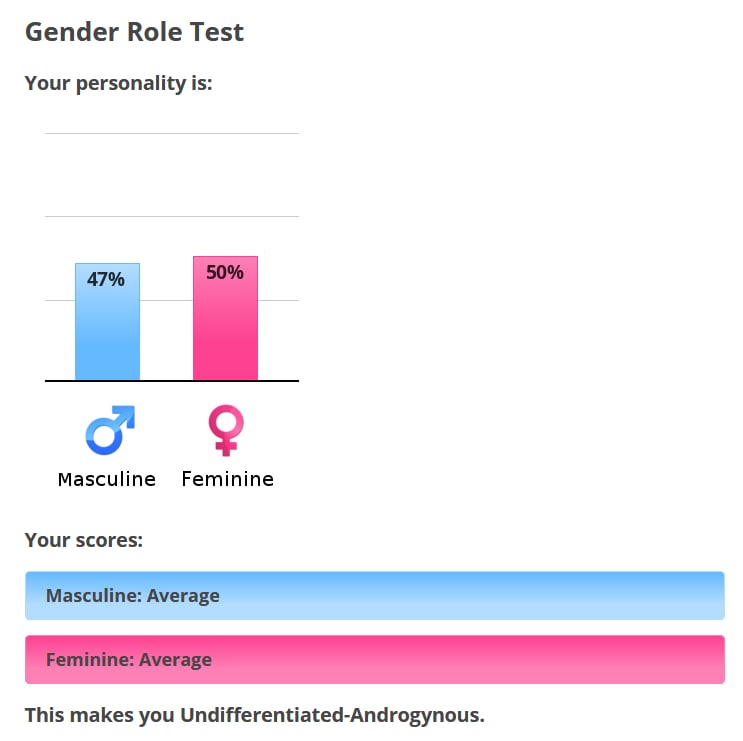Click the middle gridline above the bars

point(172,216)
